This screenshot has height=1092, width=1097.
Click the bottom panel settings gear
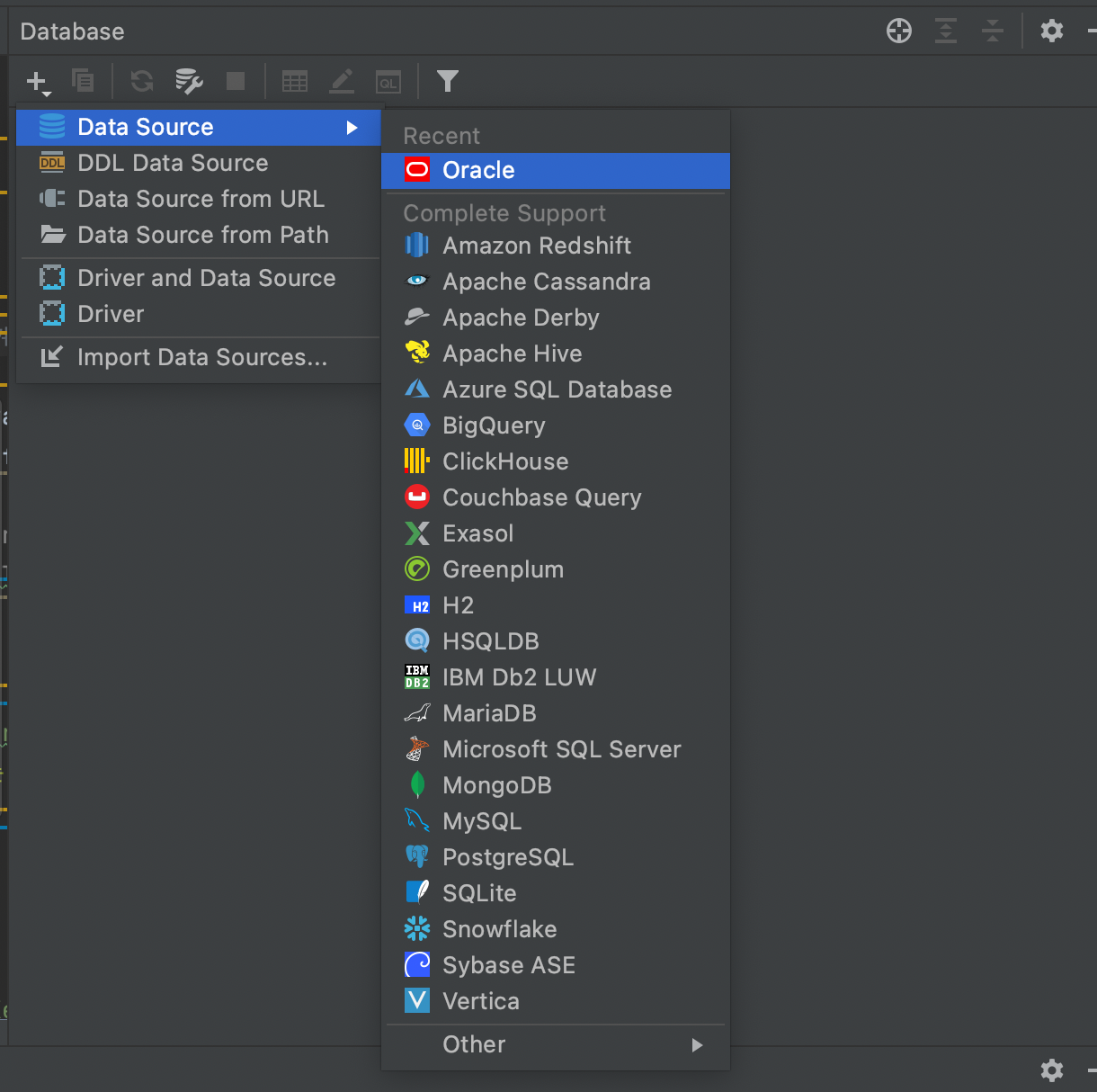1052,1070
